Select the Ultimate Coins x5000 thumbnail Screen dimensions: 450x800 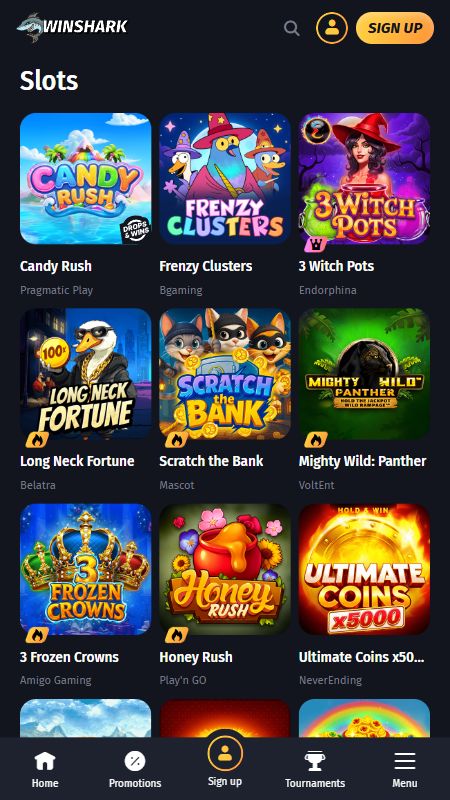coord(364,569)
